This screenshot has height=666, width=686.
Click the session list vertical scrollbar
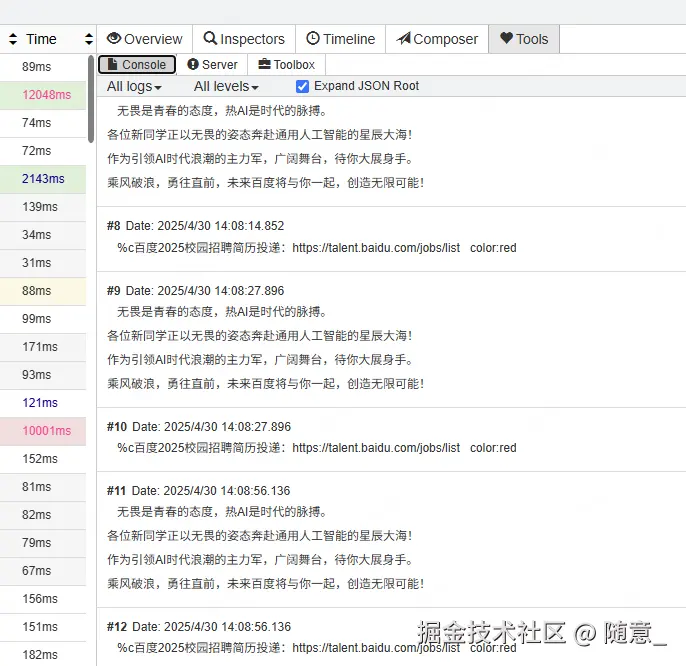91,99
